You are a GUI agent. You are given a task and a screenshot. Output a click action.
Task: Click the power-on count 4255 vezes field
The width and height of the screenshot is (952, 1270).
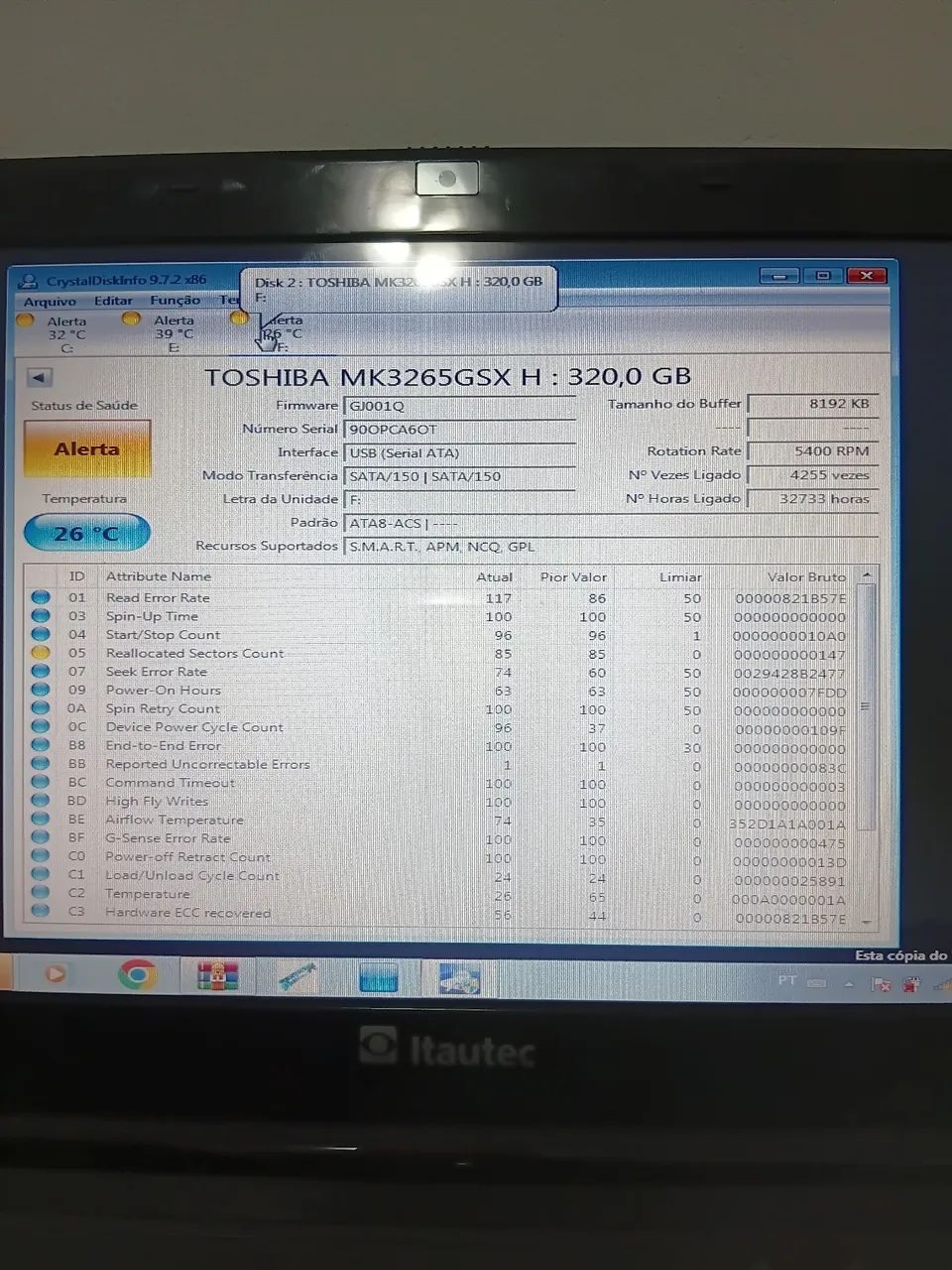pyautogui.click(x=812, y=475)
